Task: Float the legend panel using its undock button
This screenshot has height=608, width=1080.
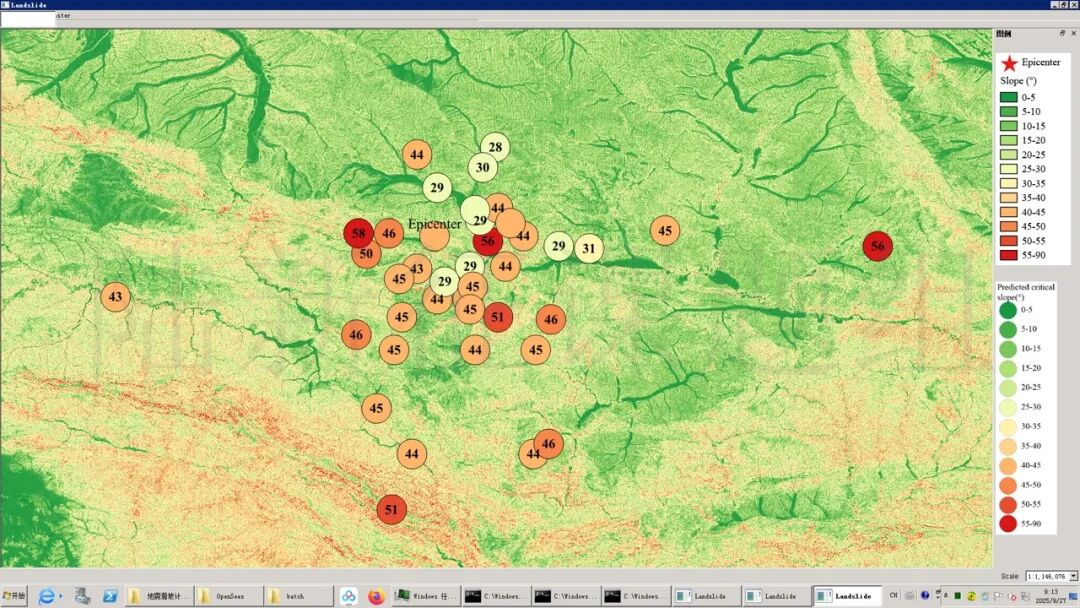Action: [1062, 33]
